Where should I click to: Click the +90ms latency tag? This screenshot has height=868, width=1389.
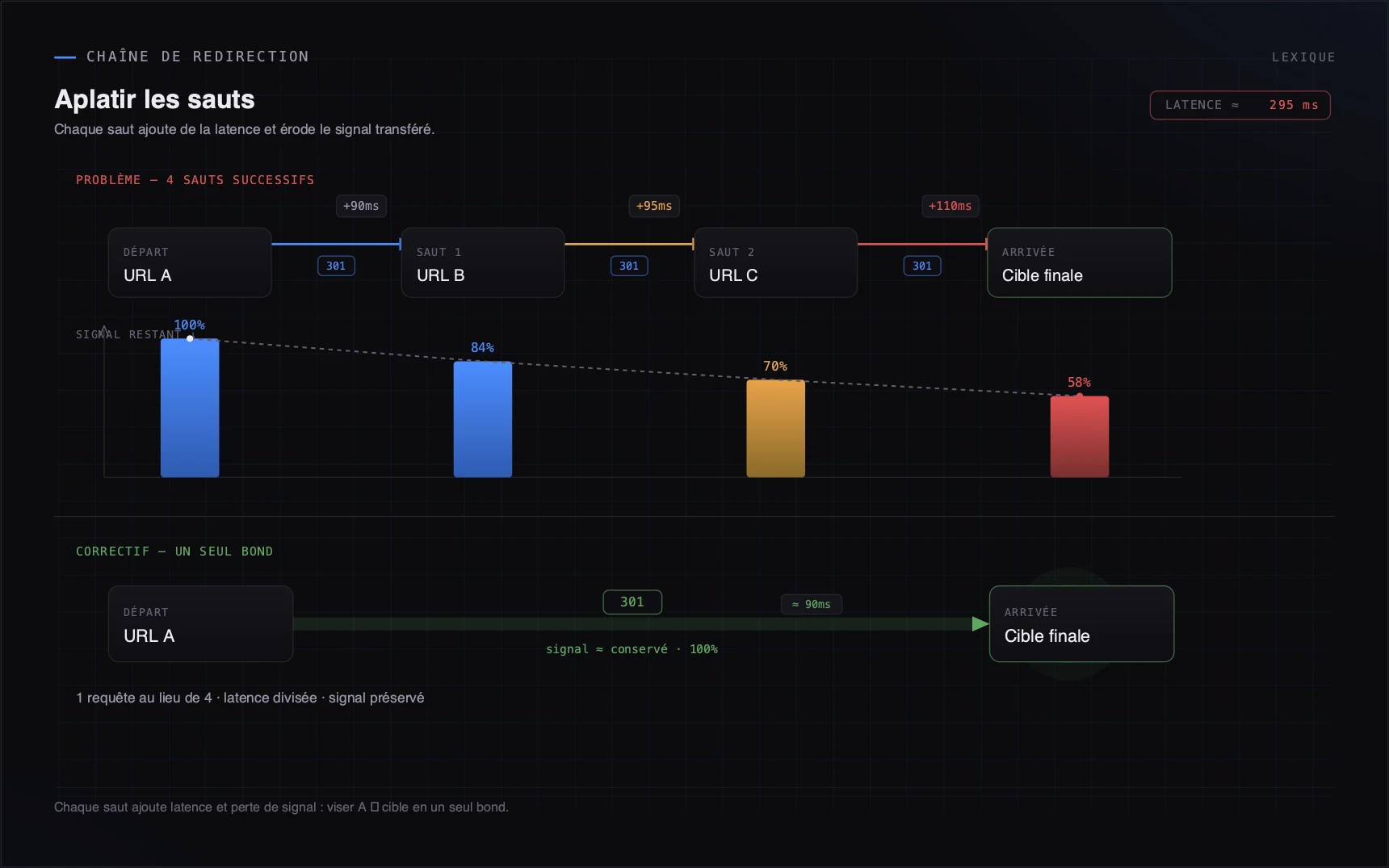point(361,206)
